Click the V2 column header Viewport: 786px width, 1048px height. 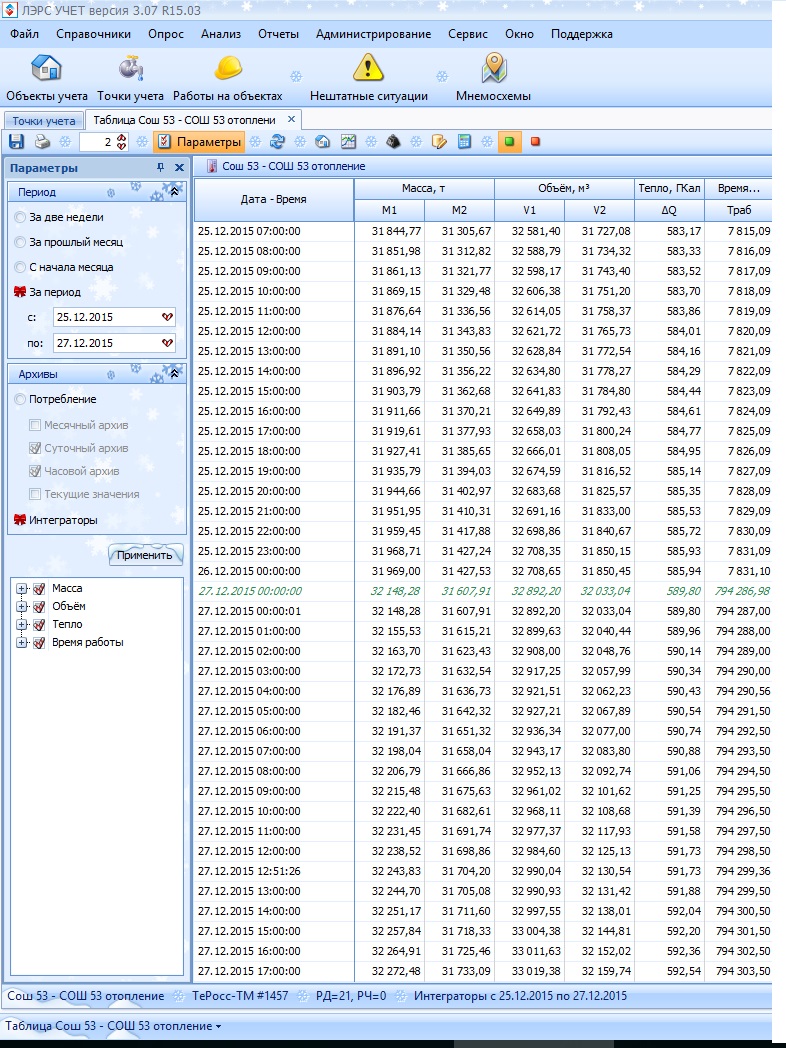point(600,210)
